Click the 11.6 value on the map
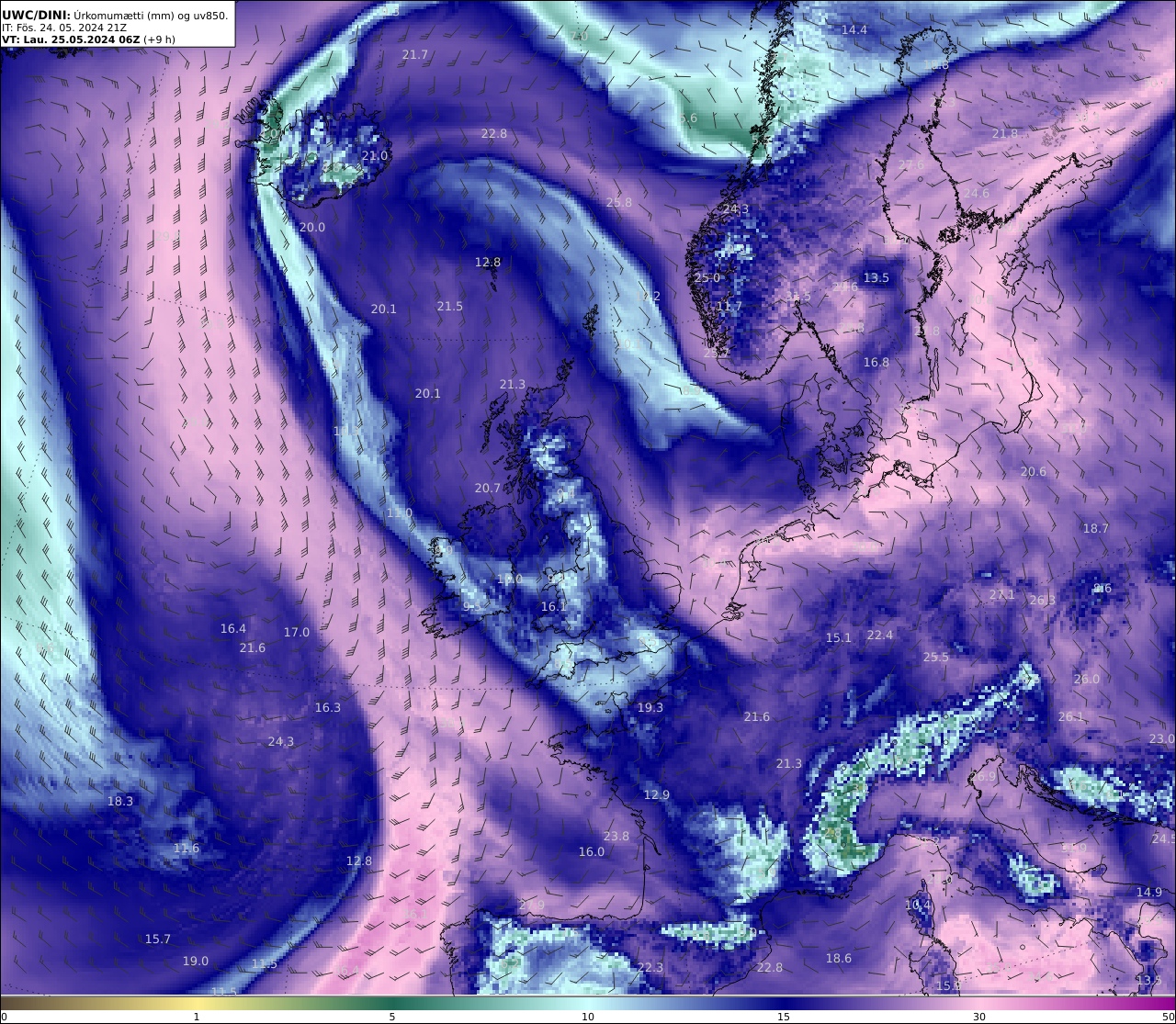Viewport: 1176px width, 1024px height. click(187, 848)
